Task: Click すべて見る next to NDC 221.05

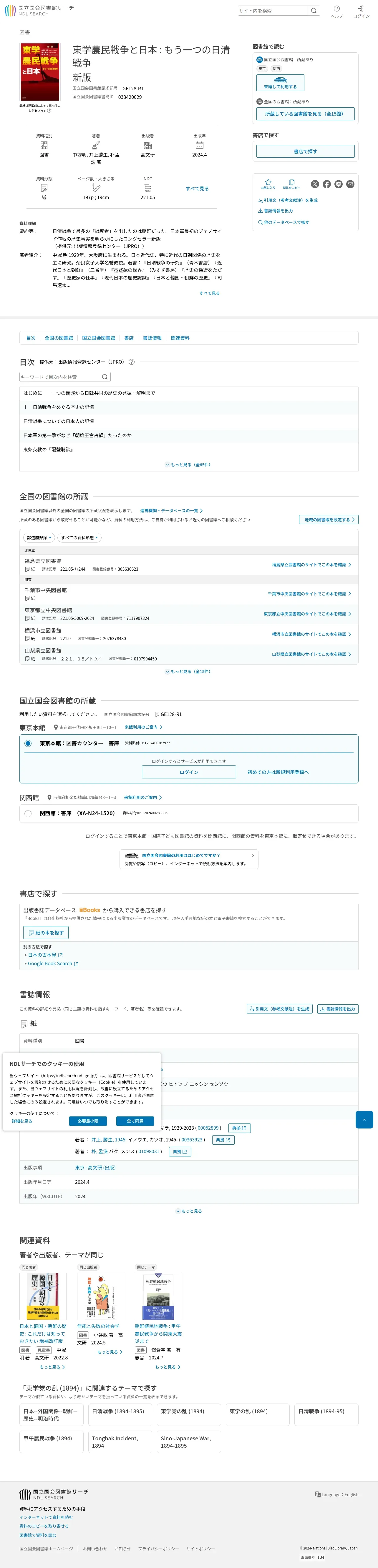Action: tap(197, 189)
